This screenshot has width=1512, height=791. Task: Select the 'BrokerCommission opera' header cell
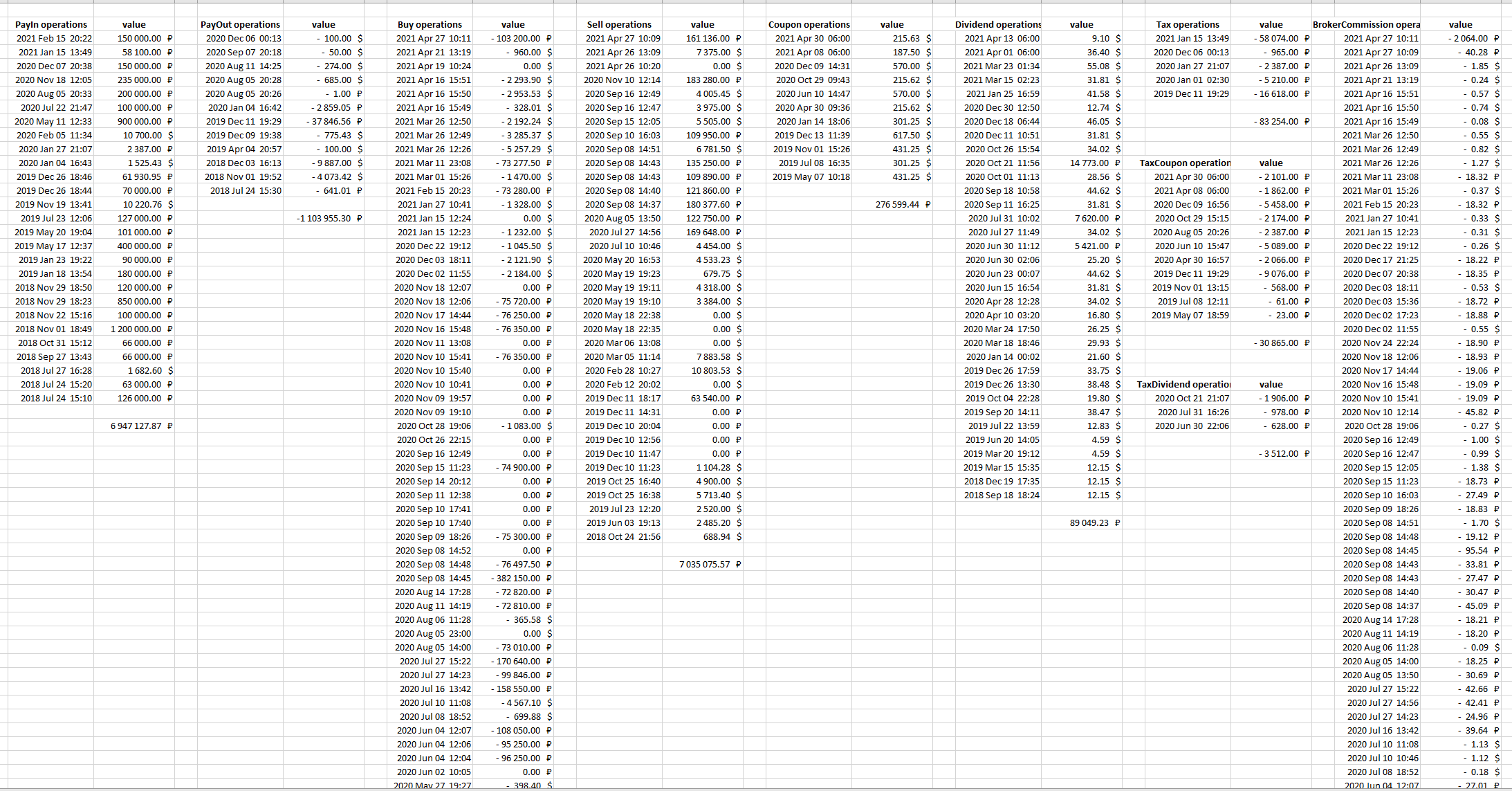coord(1366,24)
